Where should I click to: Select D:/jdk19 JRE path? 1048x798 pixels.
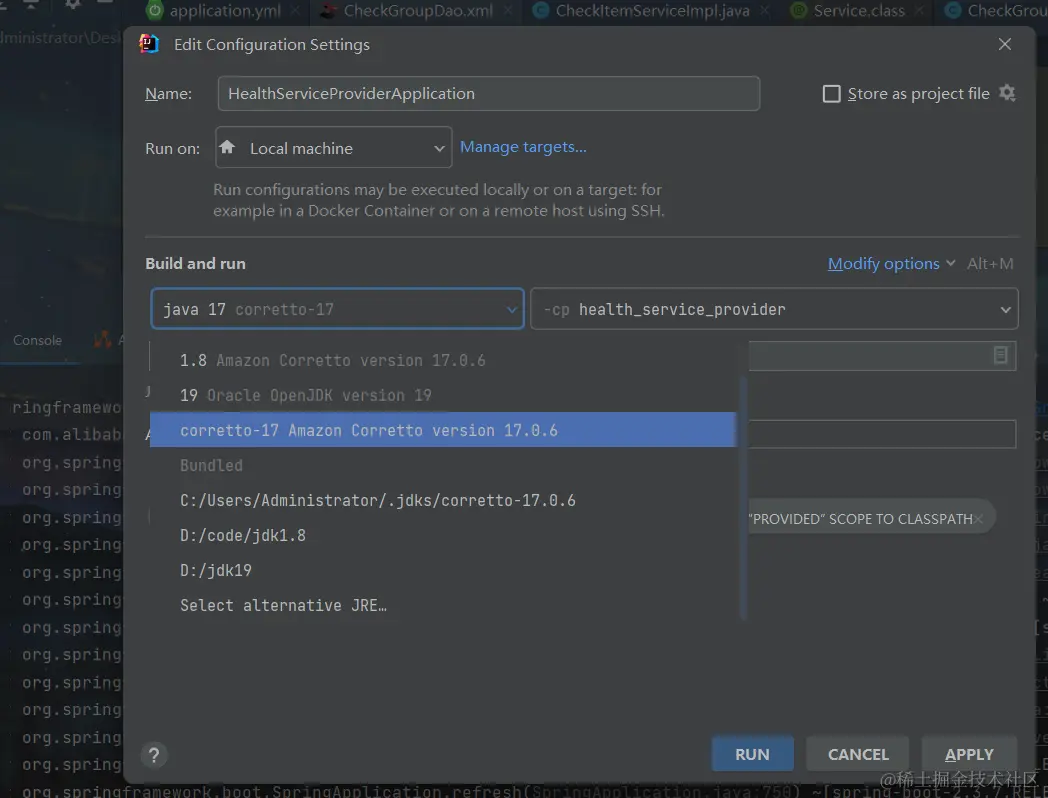[442, 570]
